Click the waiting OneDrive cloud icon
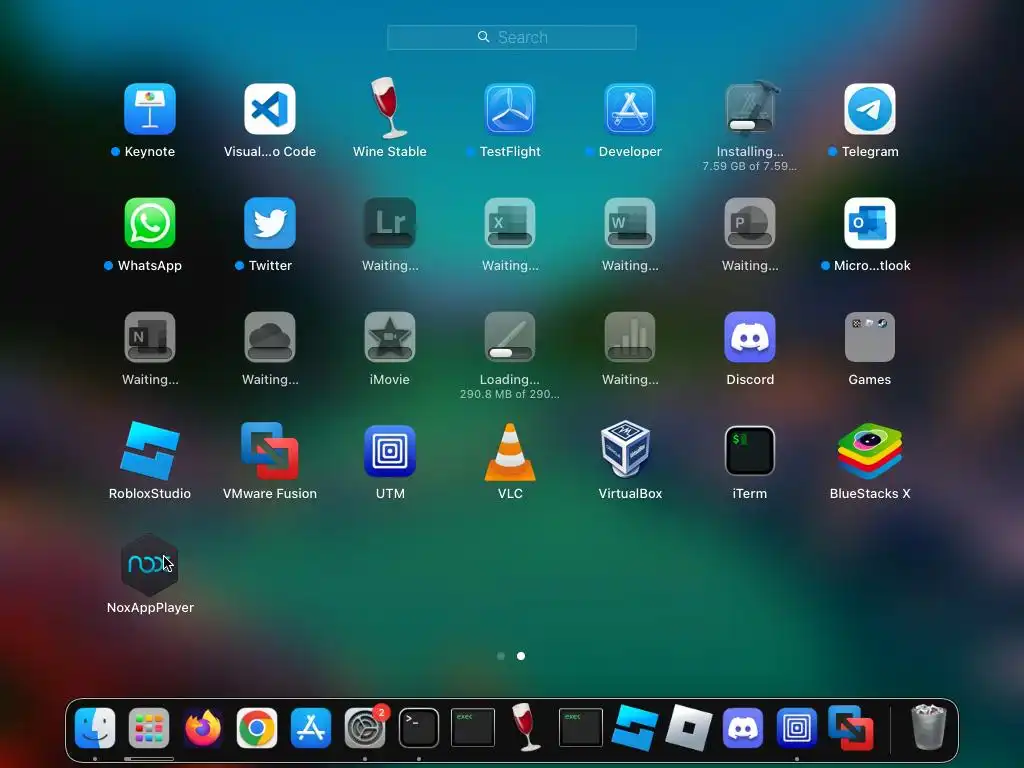1024x768 pixels. click(270, 337)
